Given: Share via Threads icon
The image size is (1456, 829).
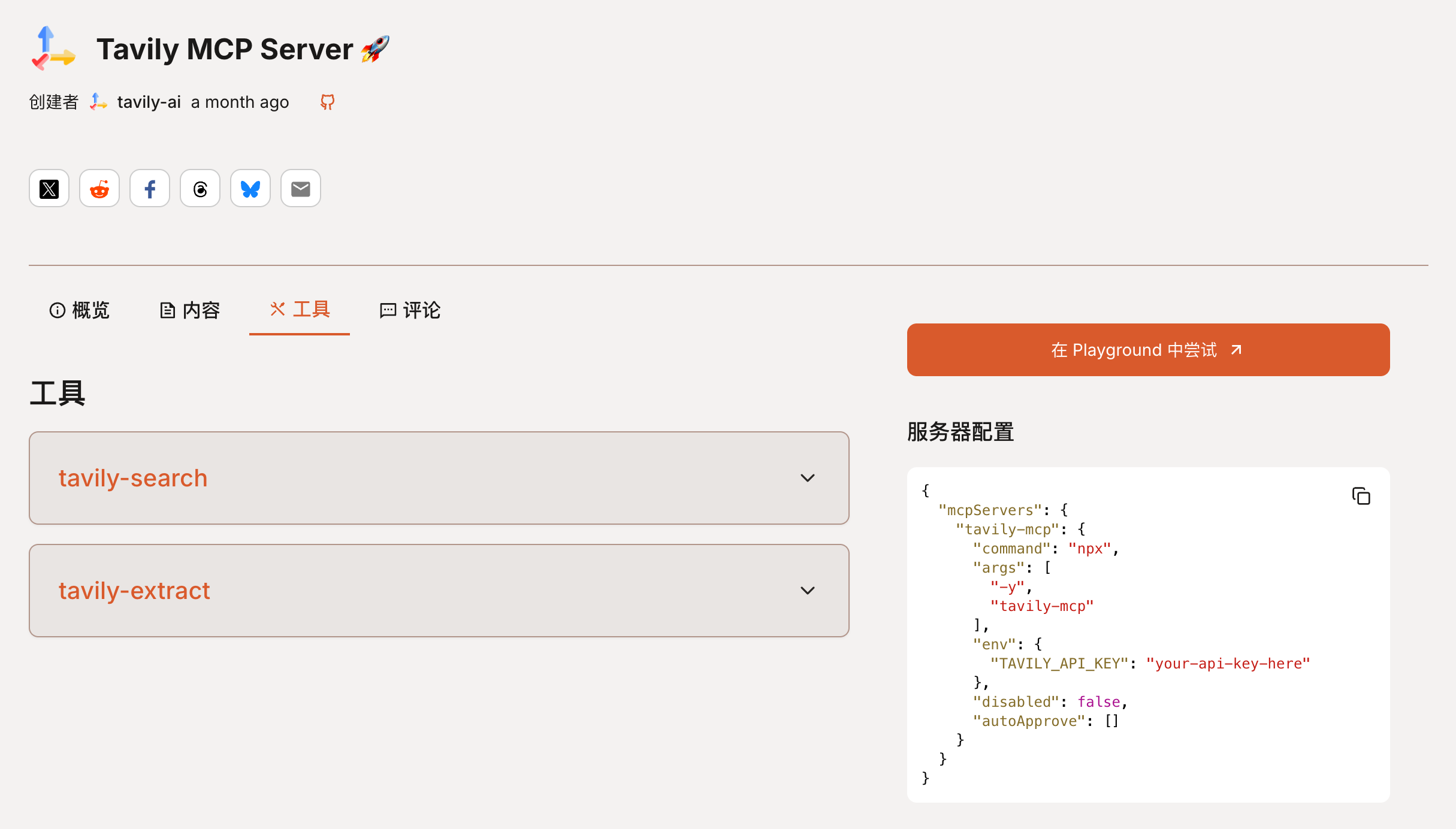Looking at the screenshot, I should coord(200,189).
